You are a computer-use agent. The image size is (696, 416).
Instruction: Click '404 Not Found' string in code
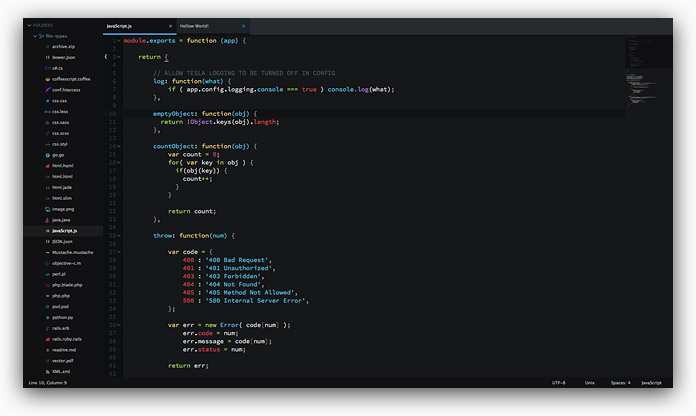pos(233,284)
